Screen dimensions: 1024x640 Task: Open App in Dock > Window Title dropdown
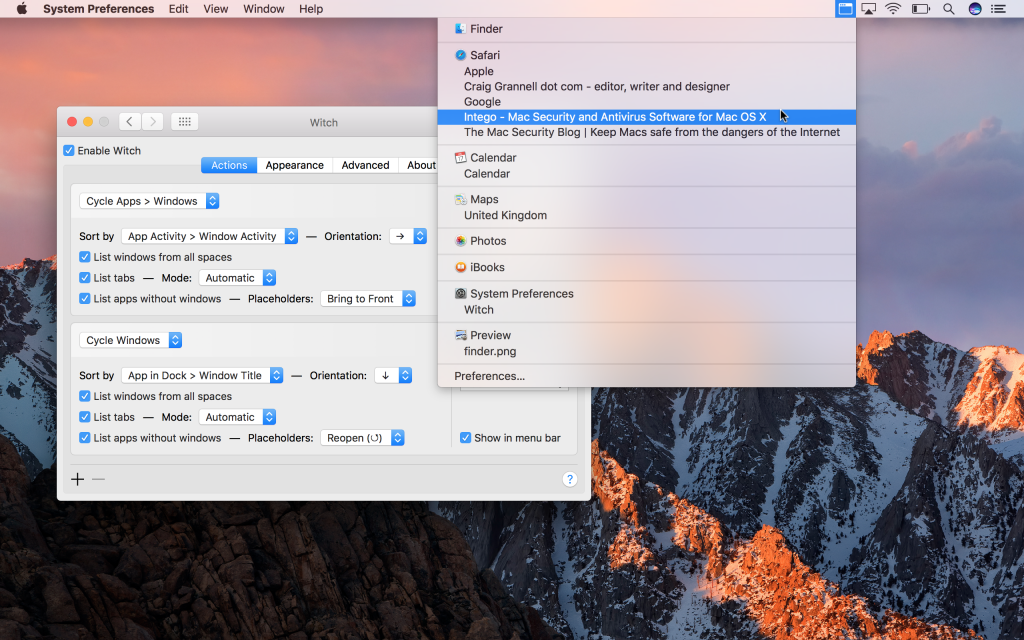tap(202, 375)
